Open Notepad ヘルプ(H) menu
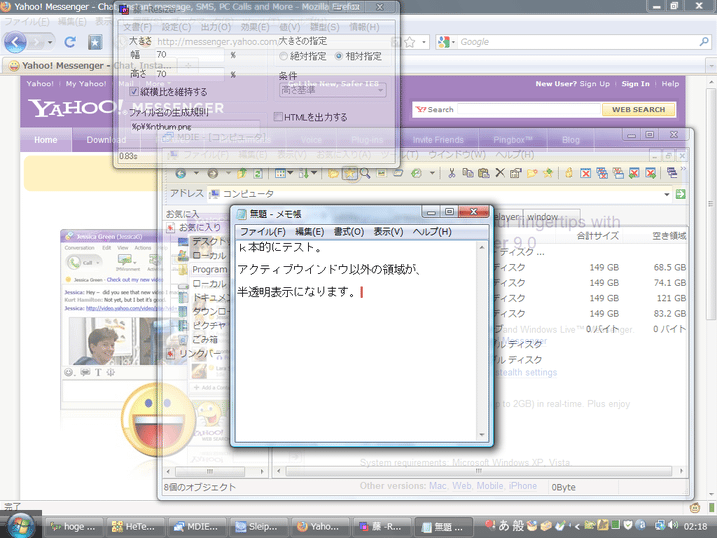Viewport: 717px width, 538px height. (432, 232)
